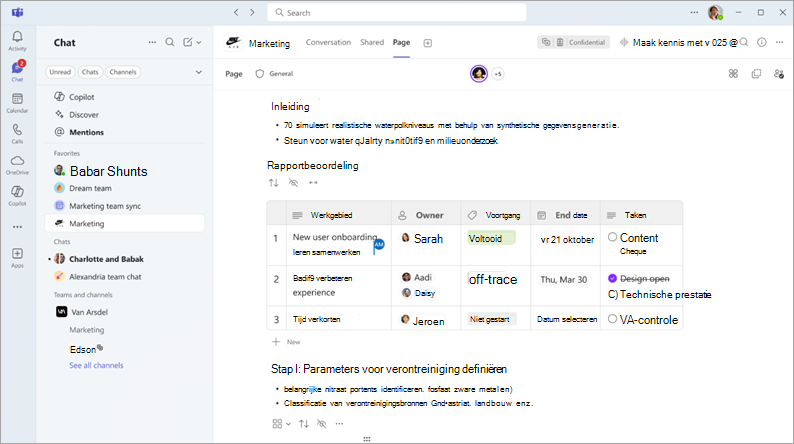The image size is (794, 444).
Task: Click in the Search box
Action: (x=396, y=13)
